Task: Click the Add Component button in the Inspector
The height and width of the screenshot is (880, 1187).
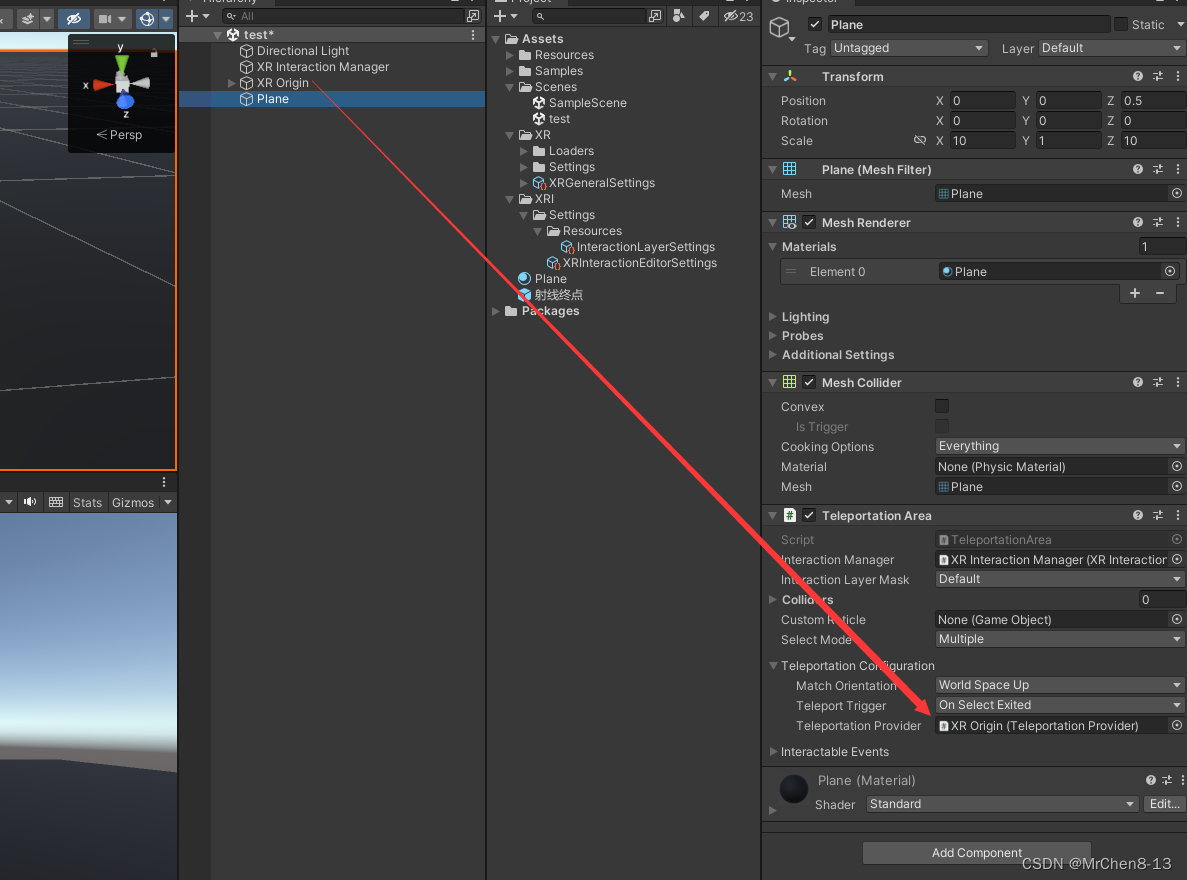Action: pos(976,853)
